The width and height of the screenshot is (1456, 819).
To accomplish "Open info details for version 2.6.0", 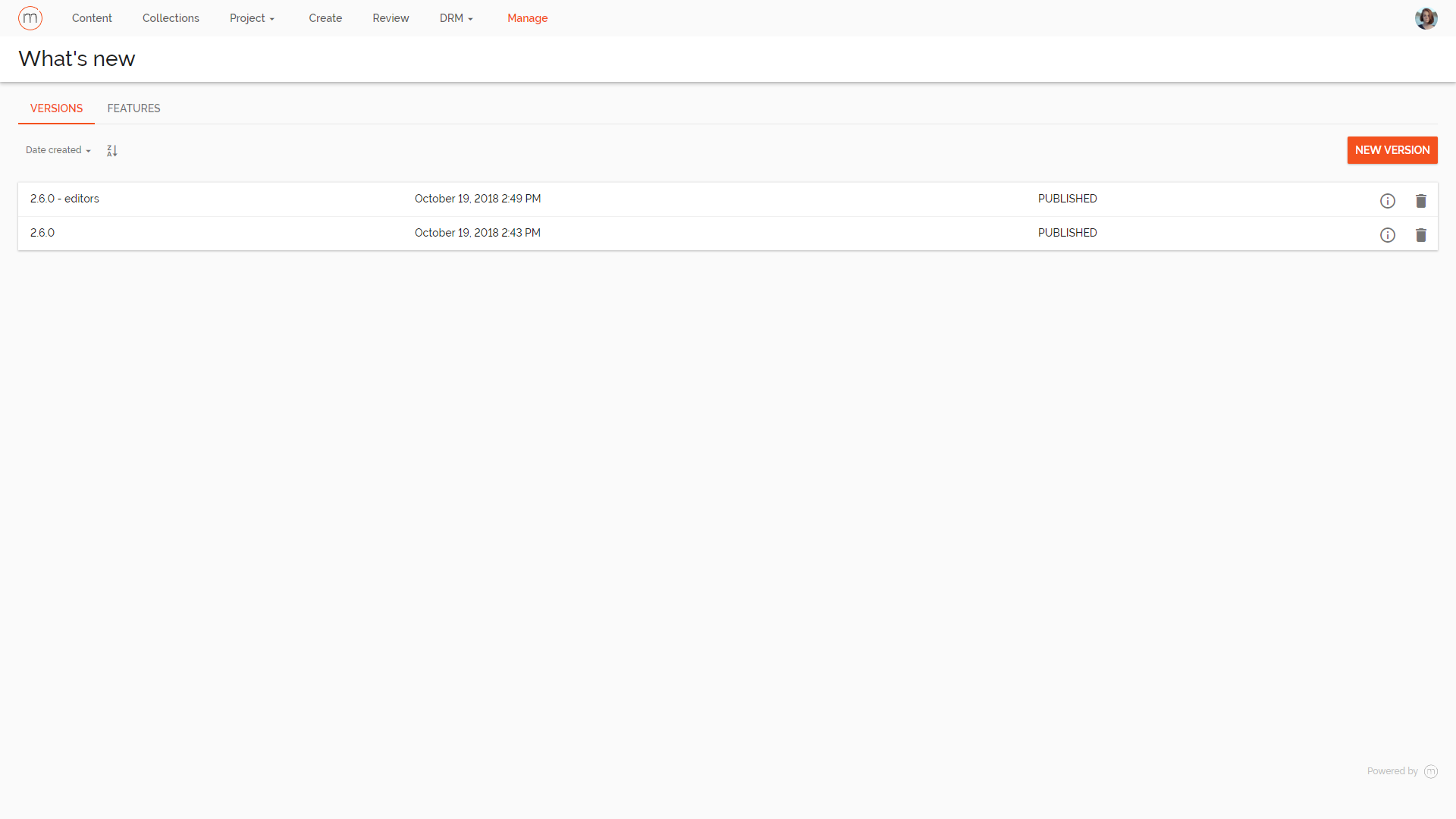I will pyautogui.click(x=1388, y=235).
